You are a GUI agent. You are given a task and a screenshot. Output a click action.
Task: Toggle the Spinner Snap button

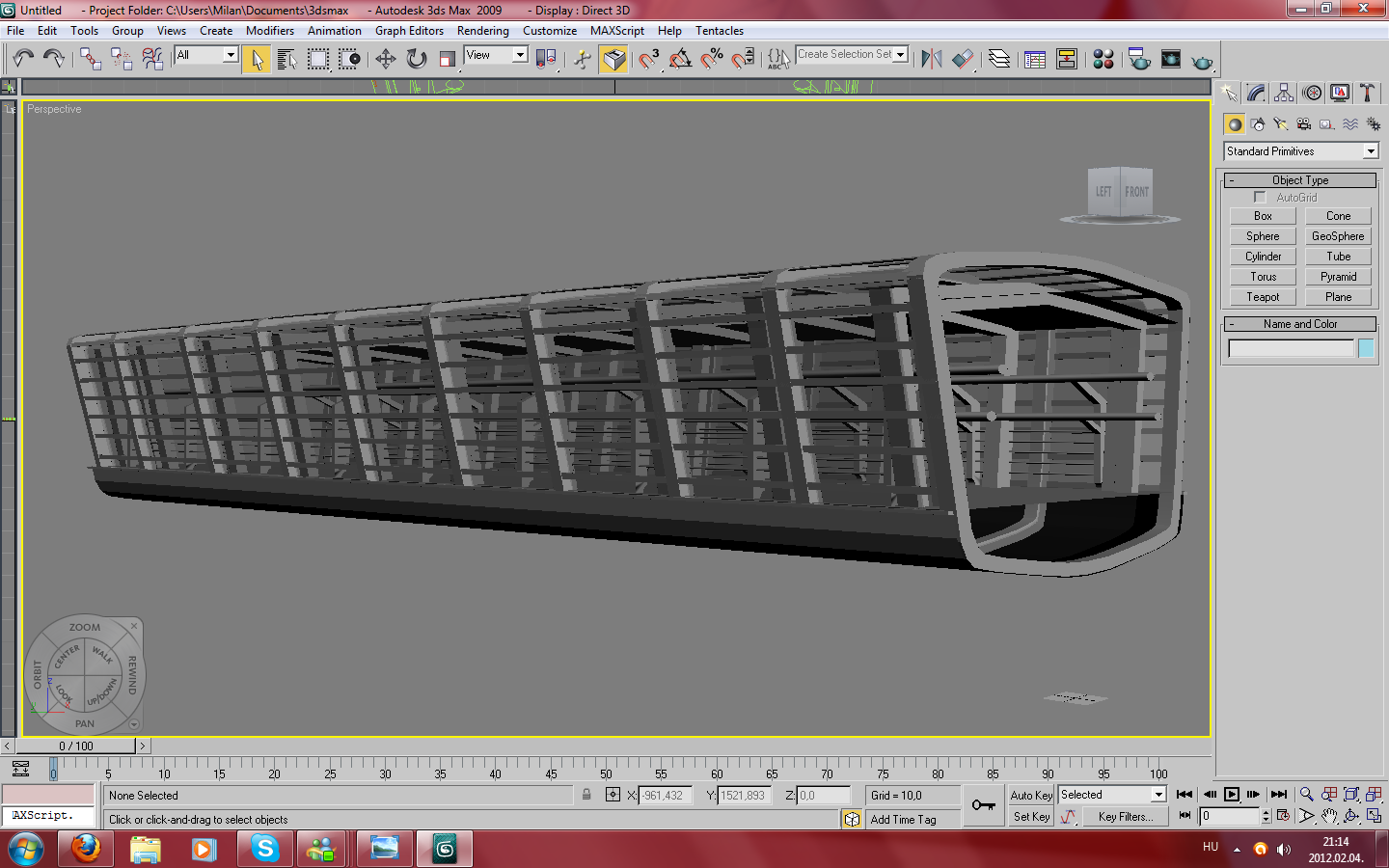(743, 59)
